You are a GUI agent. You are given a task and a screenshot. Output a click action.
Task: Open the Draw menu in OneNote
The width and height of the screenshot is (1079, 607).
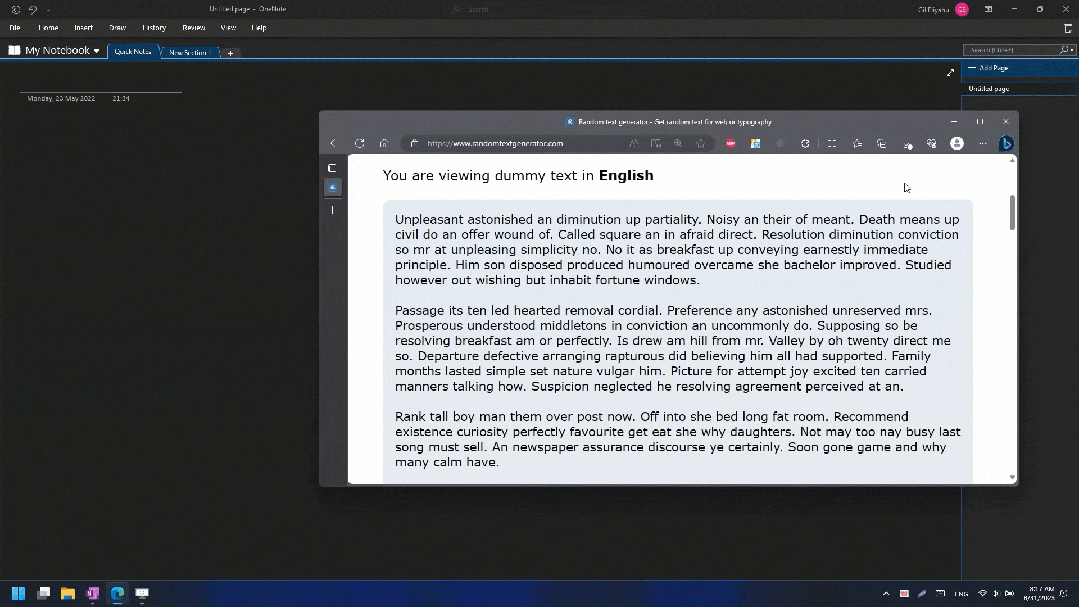(x=117, y=27)
